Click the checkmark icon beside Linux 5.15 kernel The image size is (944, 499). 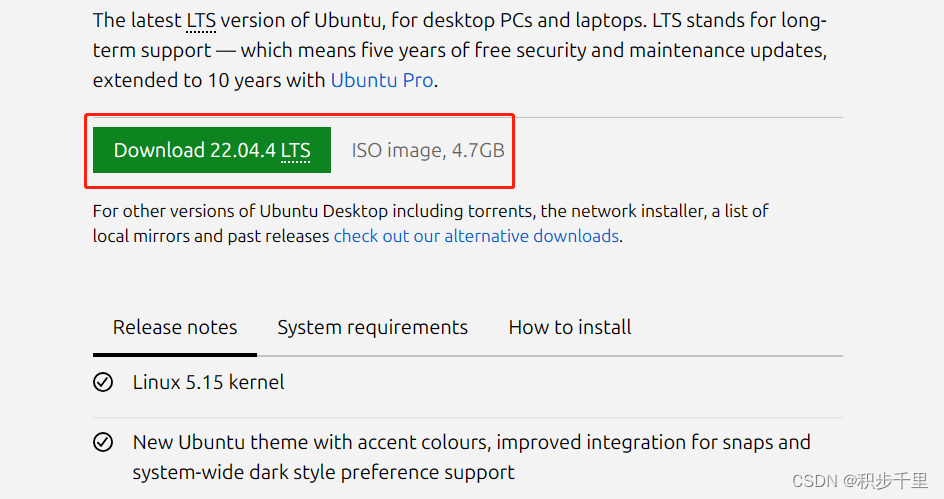click(103, 382)
